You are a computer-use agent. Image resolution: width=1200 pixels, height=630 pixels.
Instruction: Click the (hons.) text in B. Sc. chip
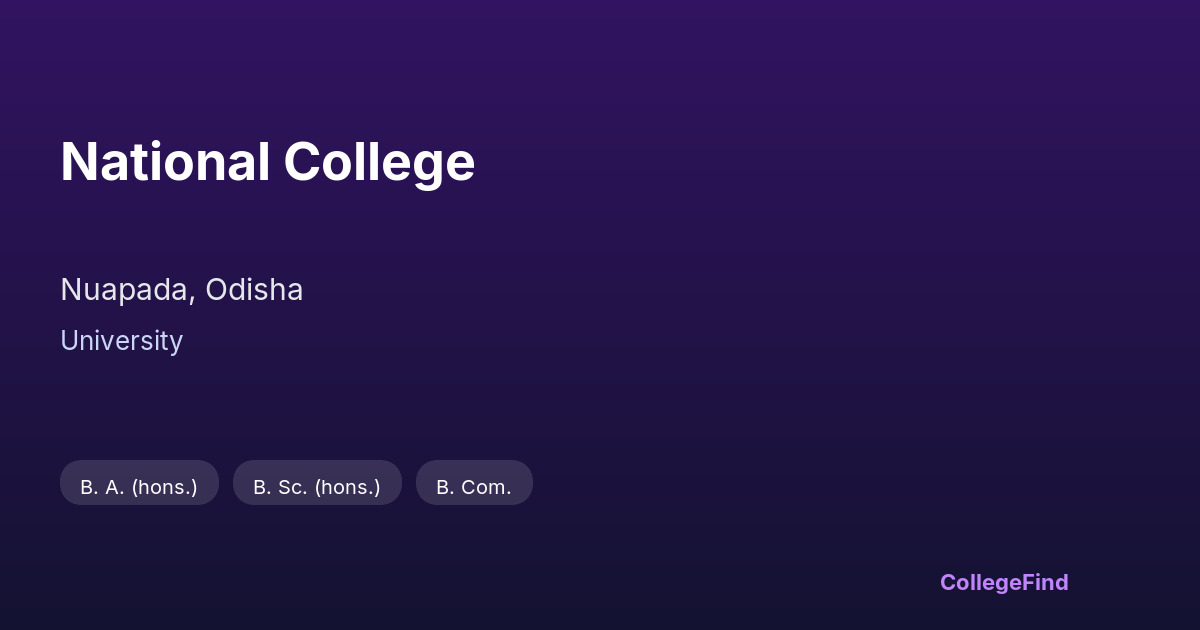347,488
